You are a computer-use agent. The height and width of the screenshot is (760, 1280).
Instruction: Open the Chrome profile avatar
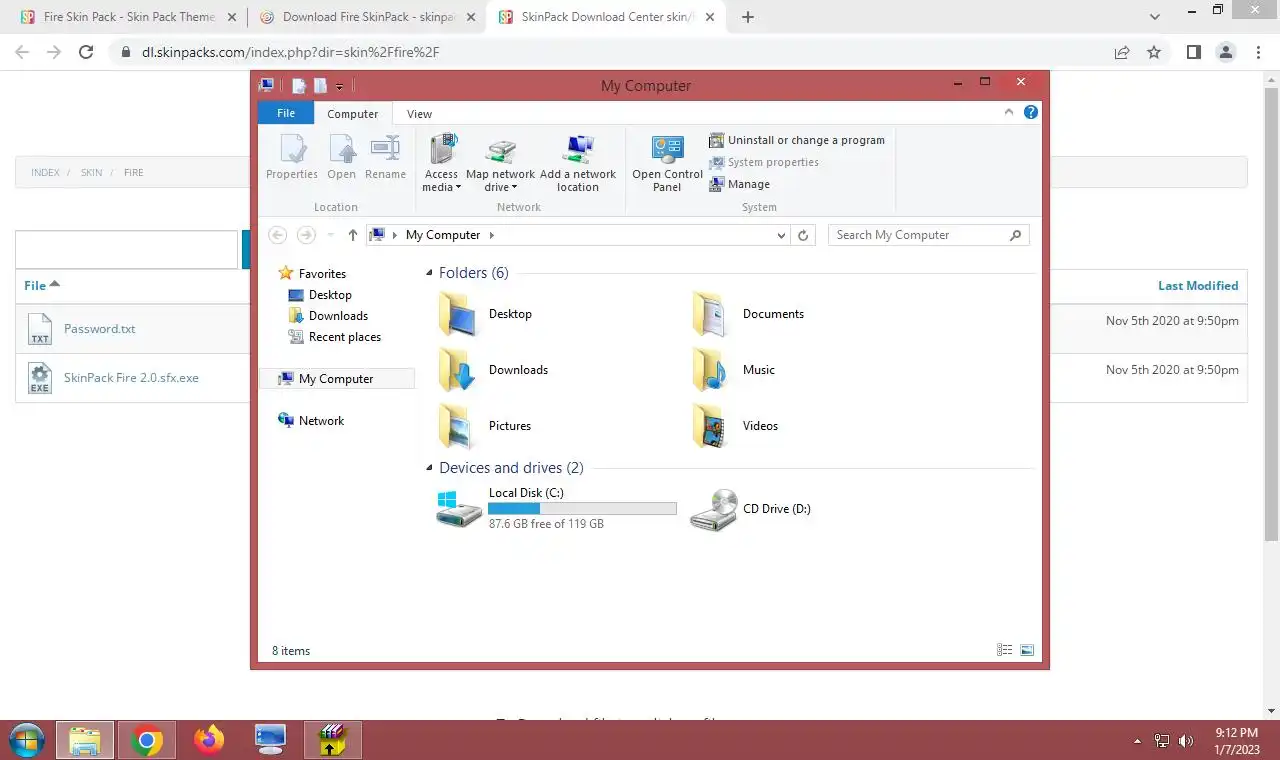point(1226,52)
